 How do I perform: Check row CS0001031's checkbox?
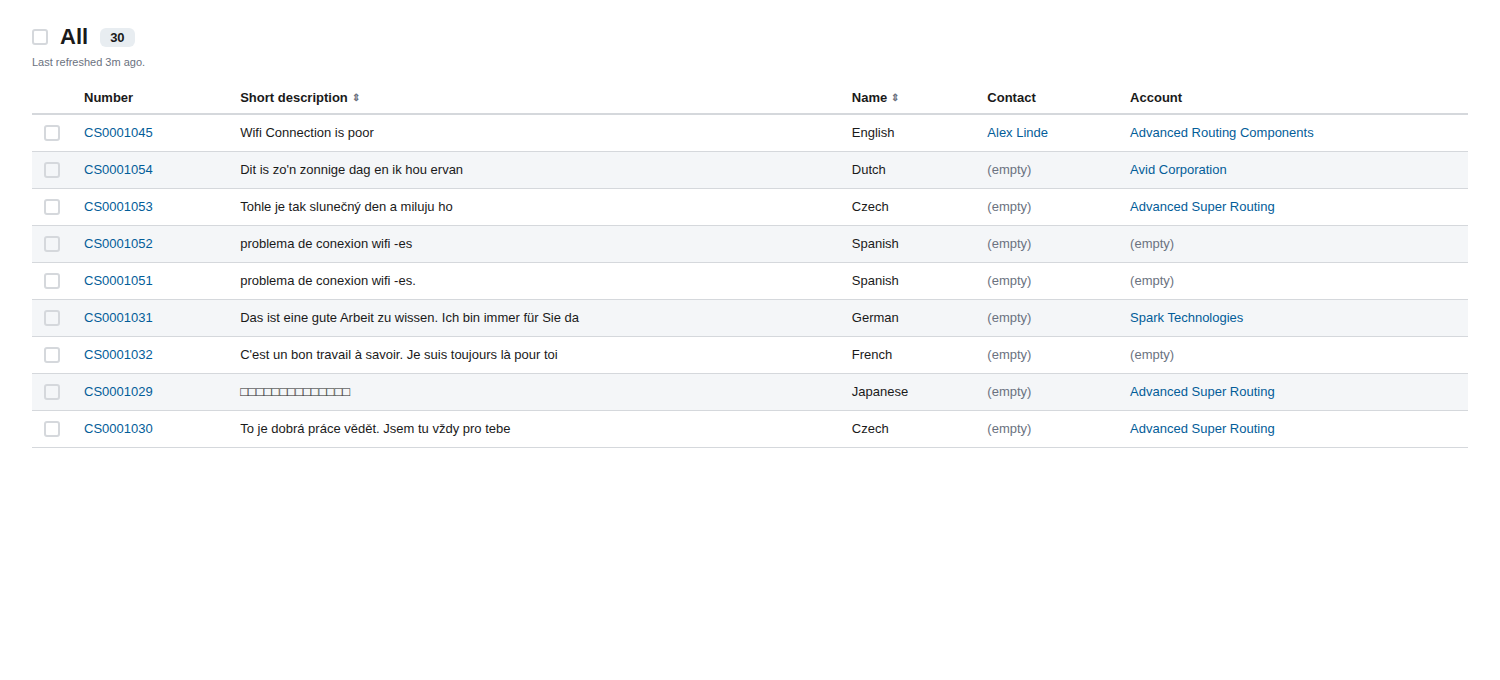click(x=52, y=318)
